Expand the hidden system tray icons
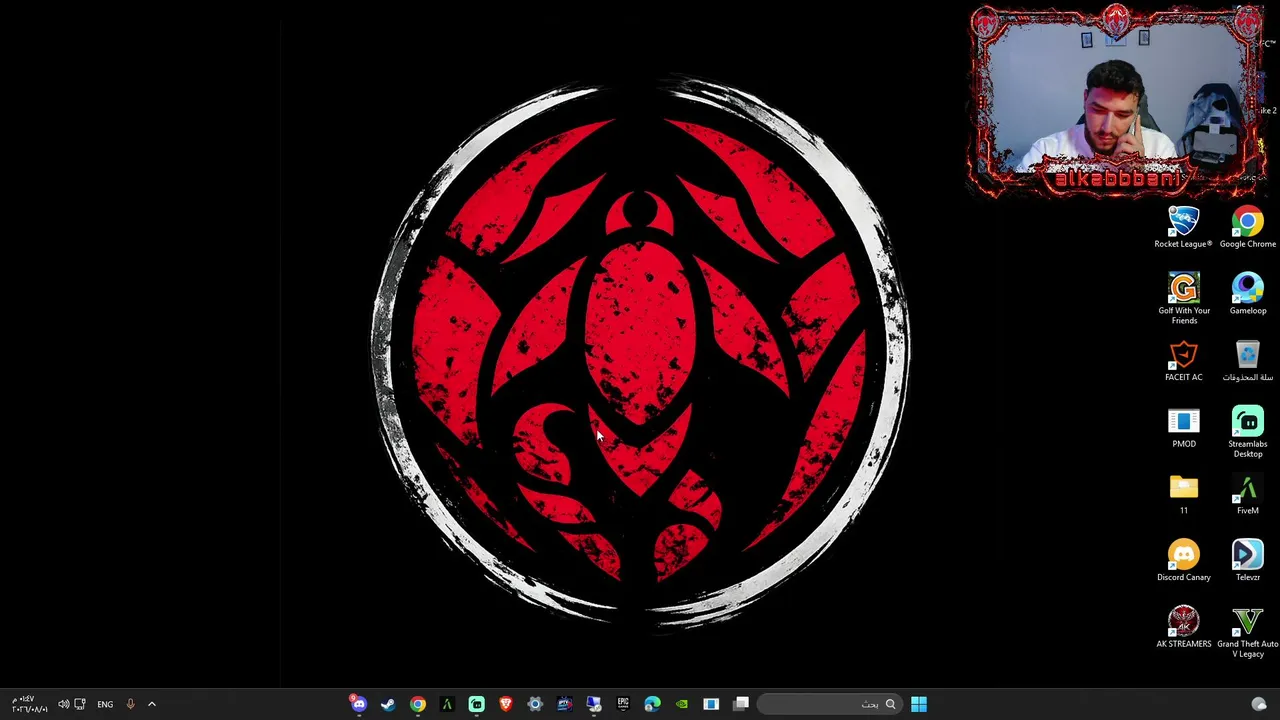Viewport: 1280px width, 720px height. point(152,704)
